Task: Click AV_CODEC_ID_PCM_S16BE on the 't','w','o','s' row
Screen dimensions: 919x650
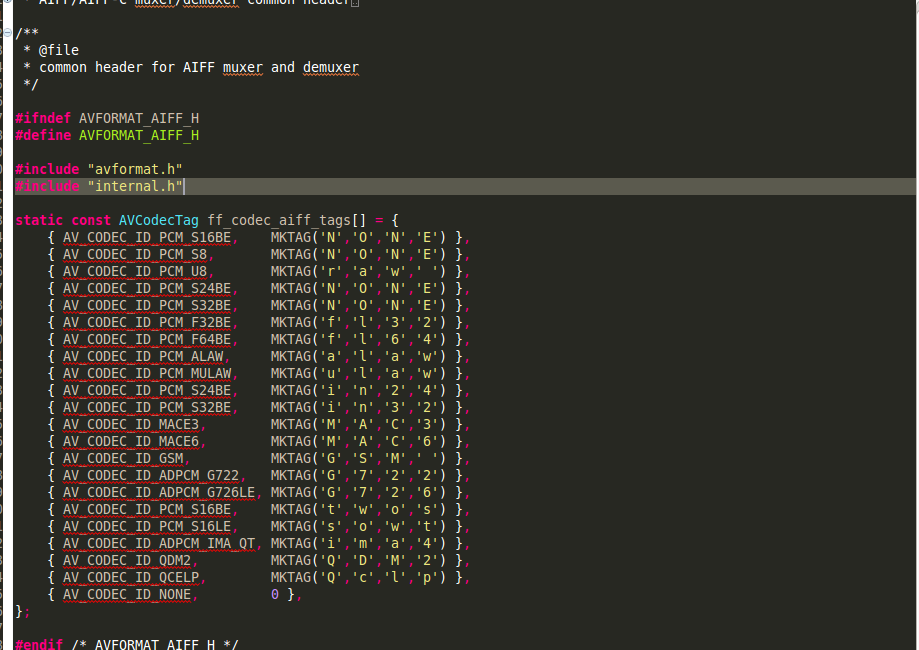Action: [x=147, y=509]
